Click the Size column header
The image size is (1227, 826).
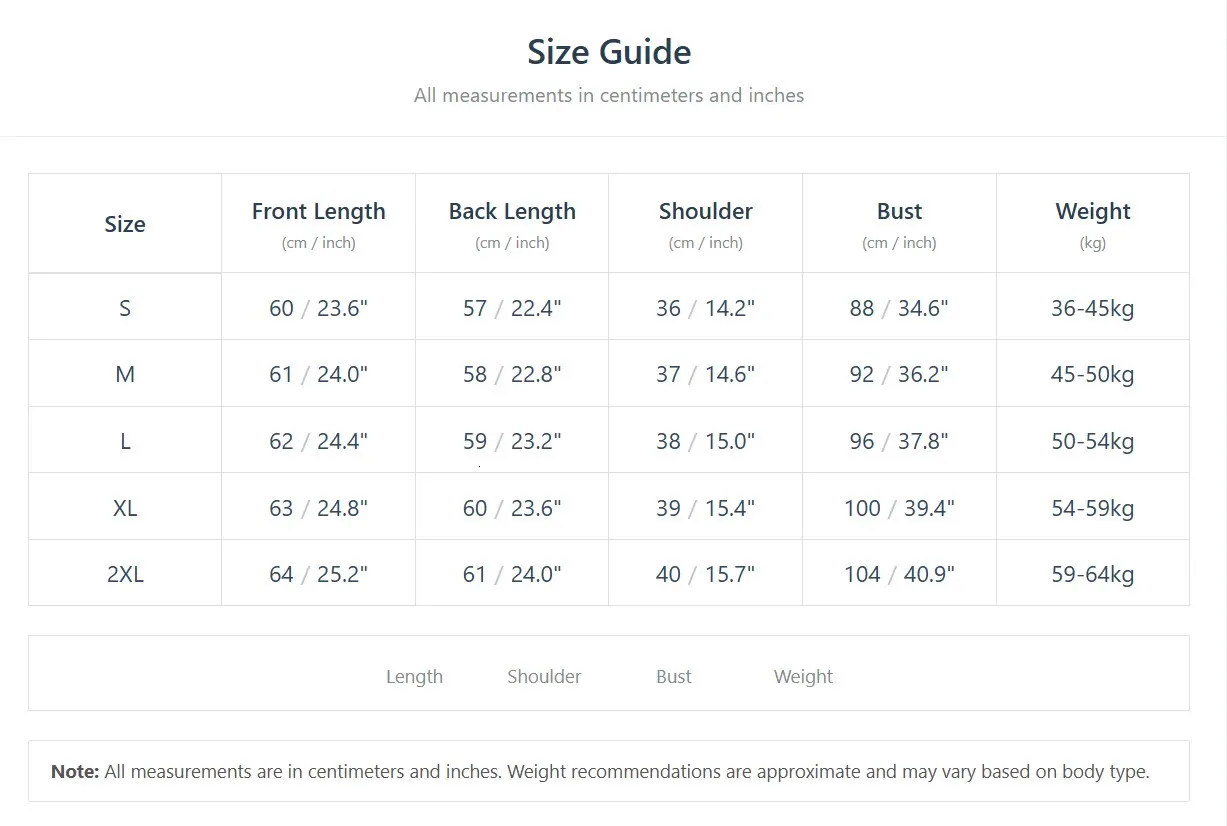[125, 224]
